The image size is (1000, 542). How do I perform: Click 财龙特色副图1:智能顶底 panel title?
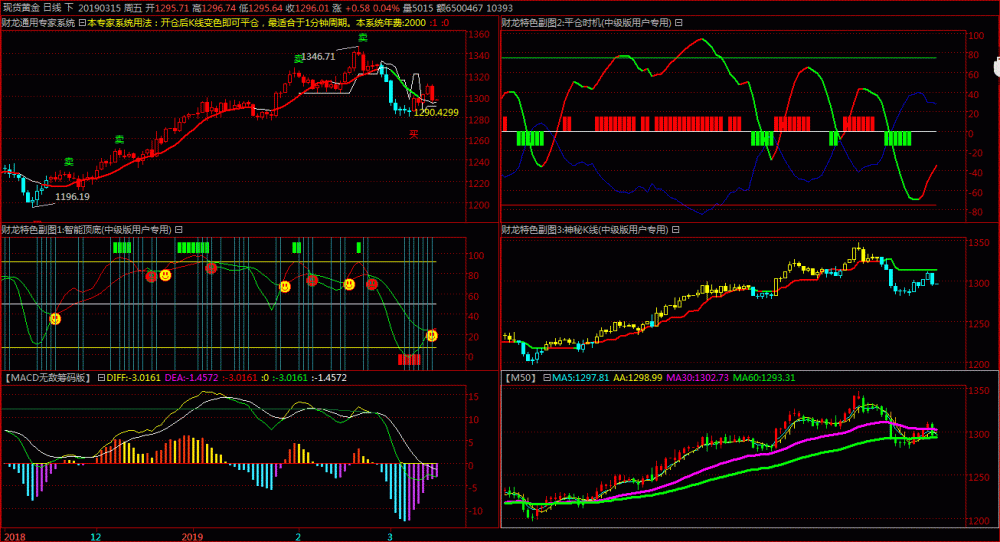87,230
